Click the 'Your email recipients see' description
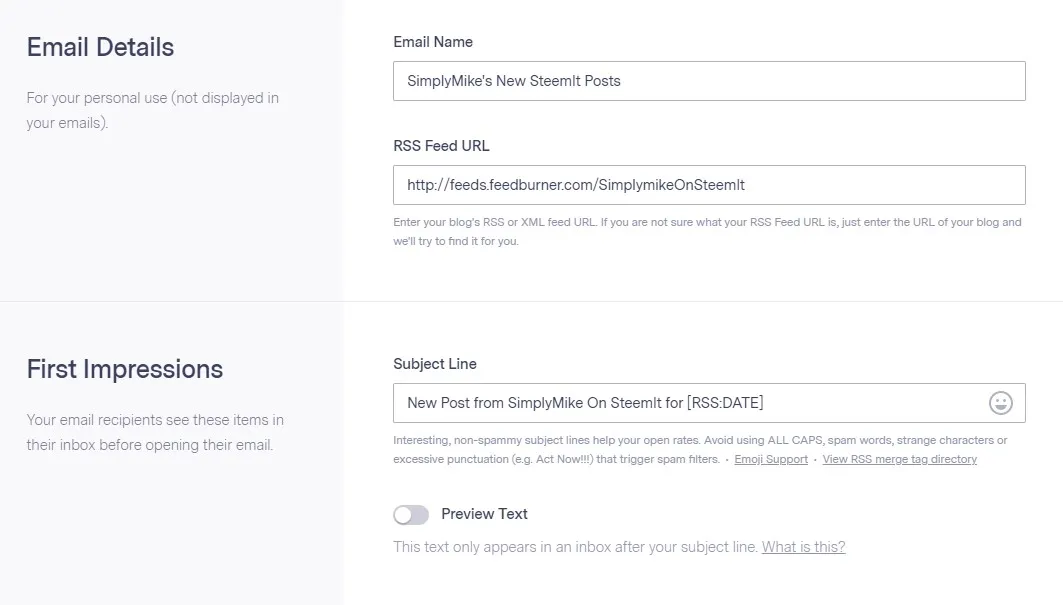Viewport: 1063px width, 605px height. click(155, 432)
